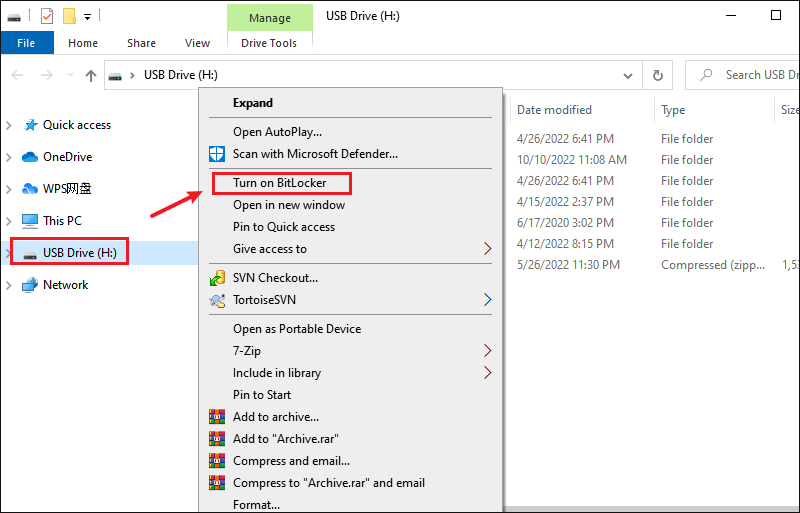Click the Microsoft Defender shield icon
The height and width of the screenshot is (513, 800).
click(x=217, y=154)
